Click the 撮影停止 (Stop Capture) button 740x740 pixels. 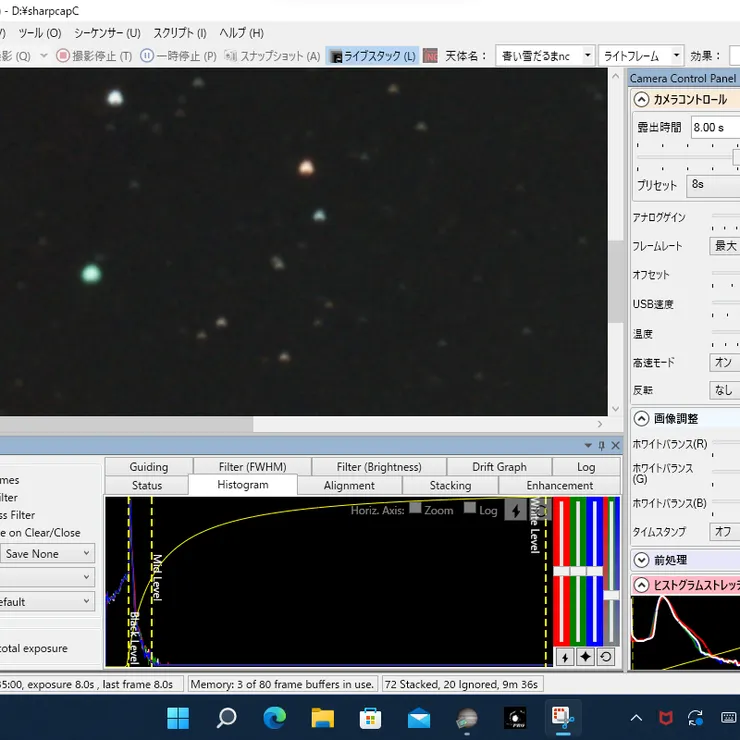click(x=94, y=56)
